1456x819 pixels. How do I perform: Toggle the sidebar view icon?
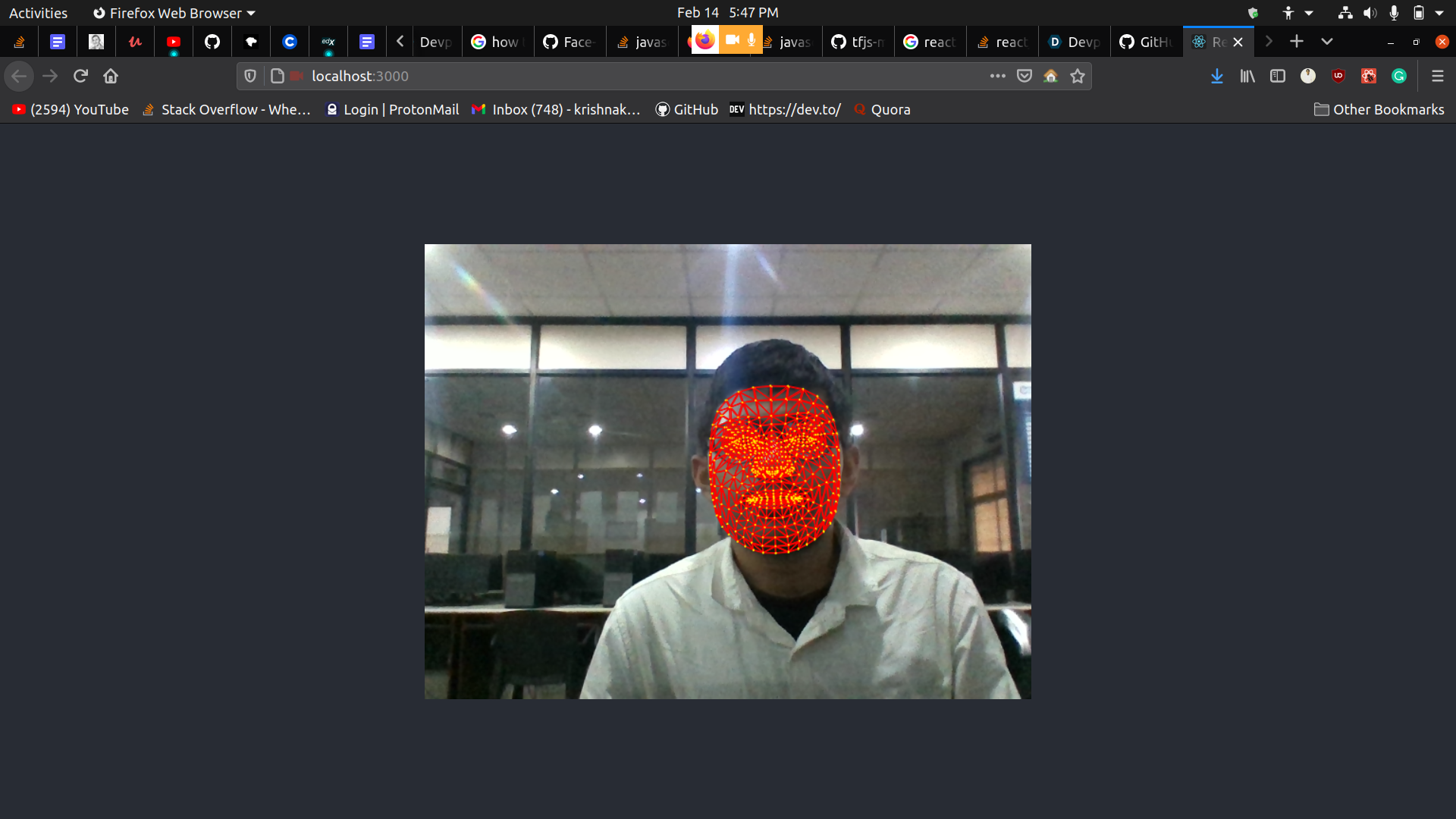click(x=1277, y=76)
